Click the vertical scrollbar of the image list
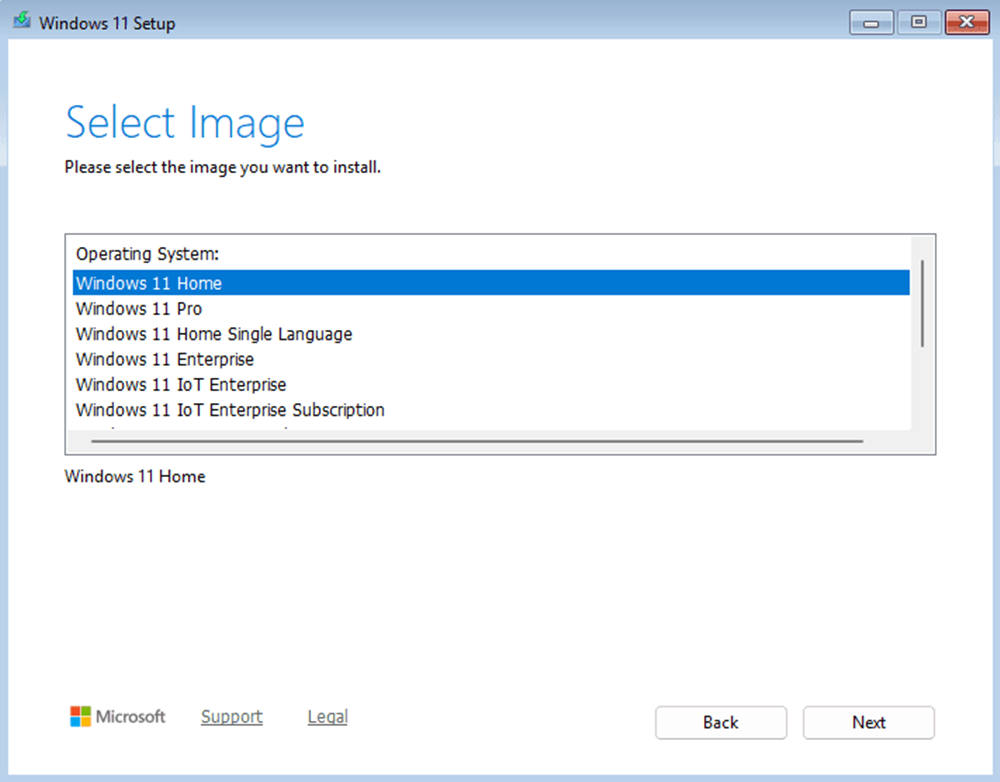This screenshot has height=782, width=1000. [x=921, y=303]
